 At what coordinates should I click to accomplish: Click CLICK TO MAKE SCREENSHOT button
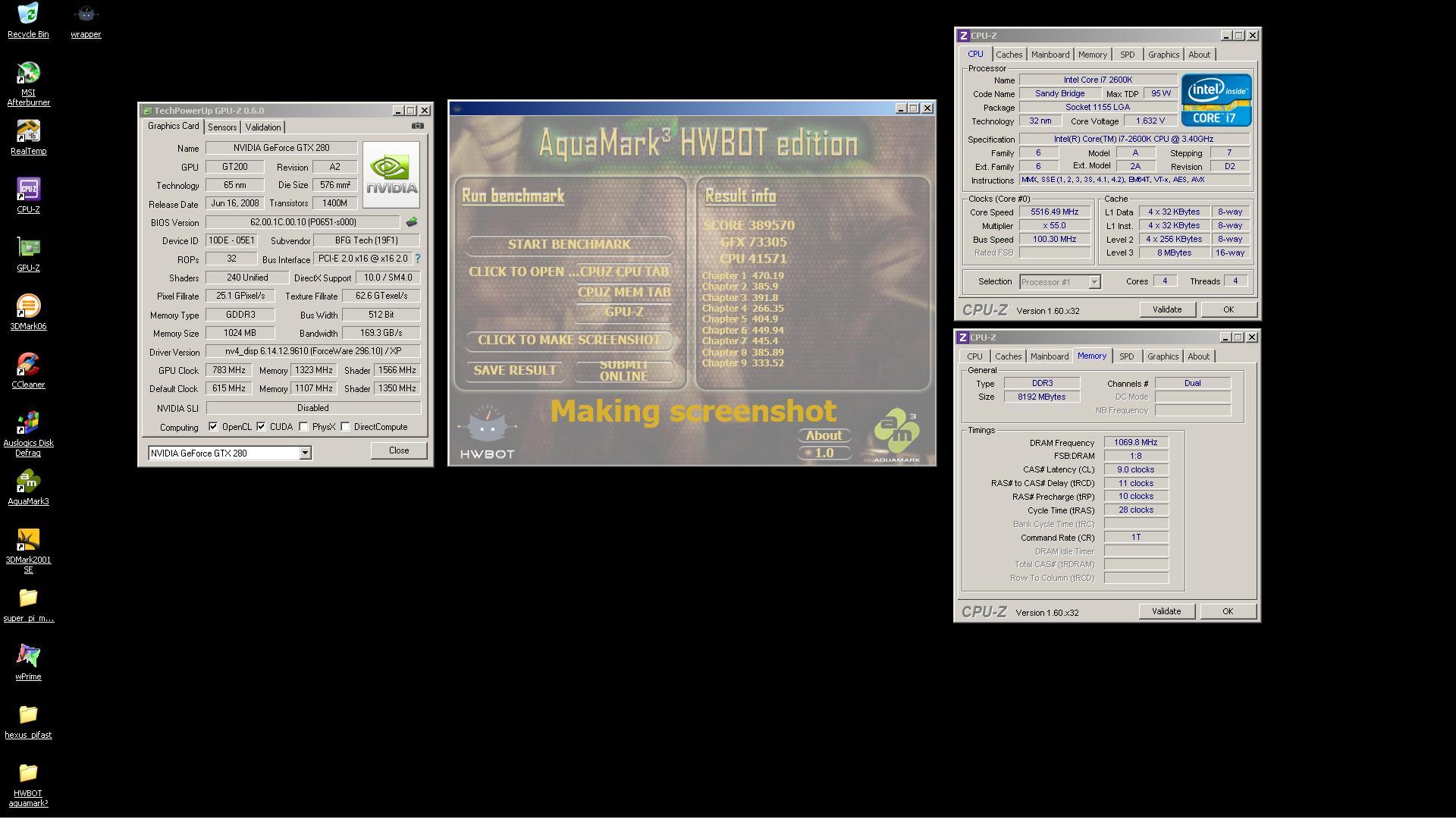pyautogui.click(x=569, y=340)
